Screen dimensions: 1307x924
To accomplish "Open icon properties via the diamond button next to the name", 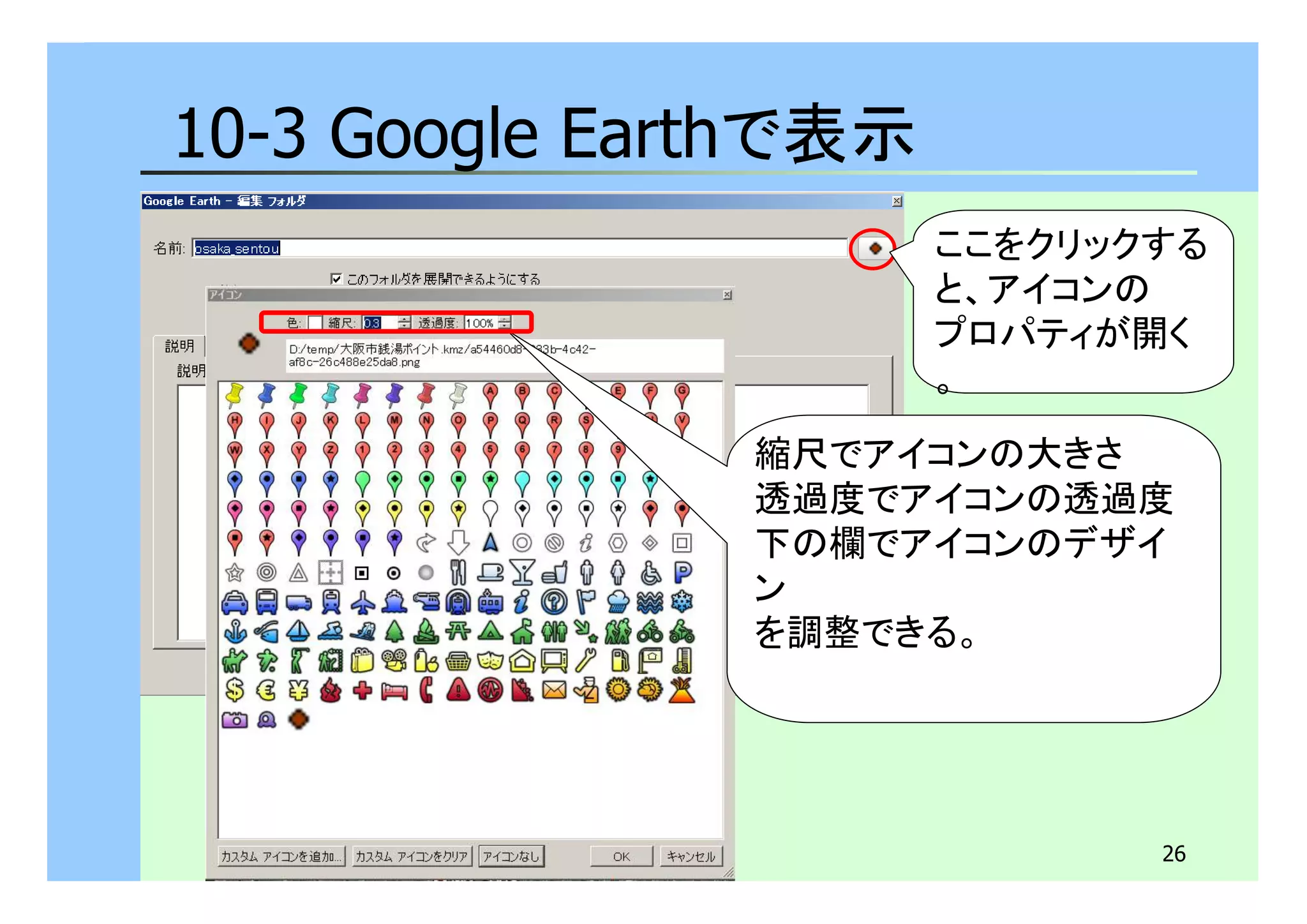I will pos(874,248).
